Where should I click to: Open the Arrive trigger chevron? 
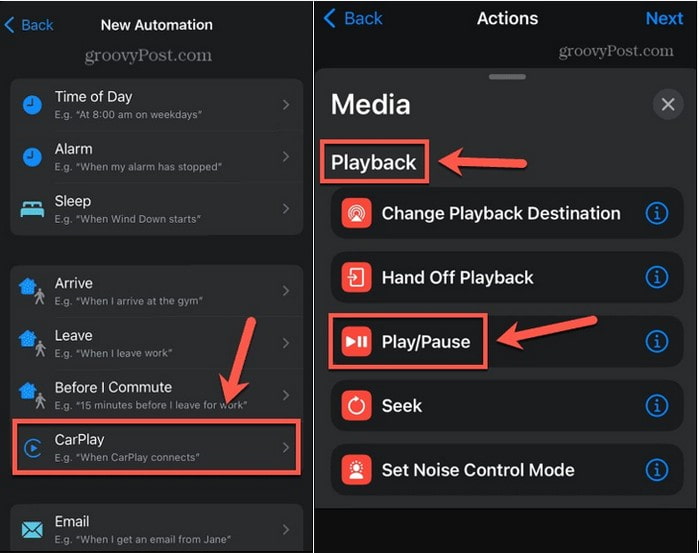(x=286, y=291)
